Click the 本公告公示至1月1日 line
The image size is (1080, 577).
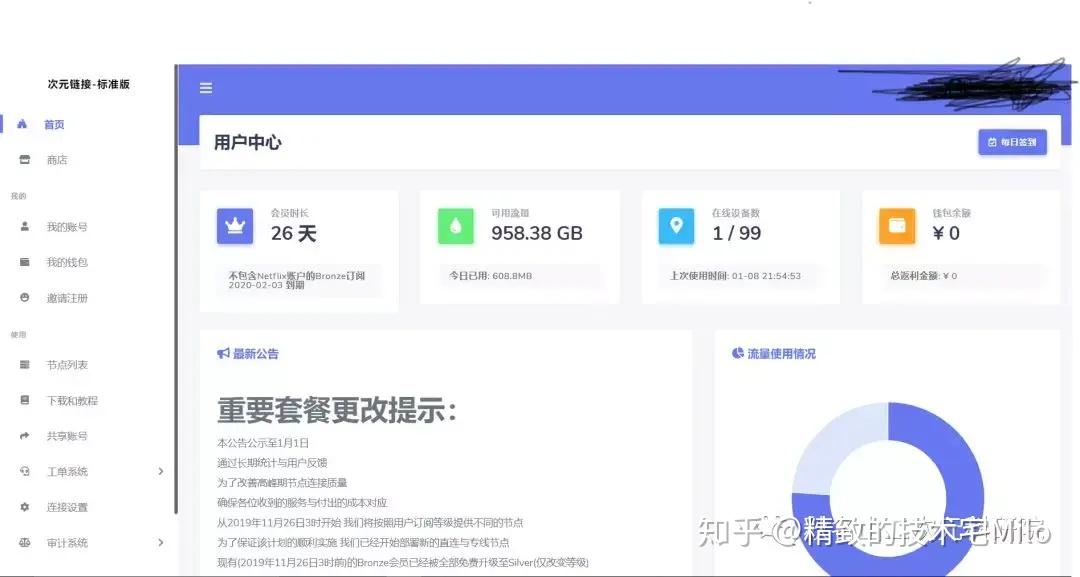pyautogui.click(x=263, y=443)
